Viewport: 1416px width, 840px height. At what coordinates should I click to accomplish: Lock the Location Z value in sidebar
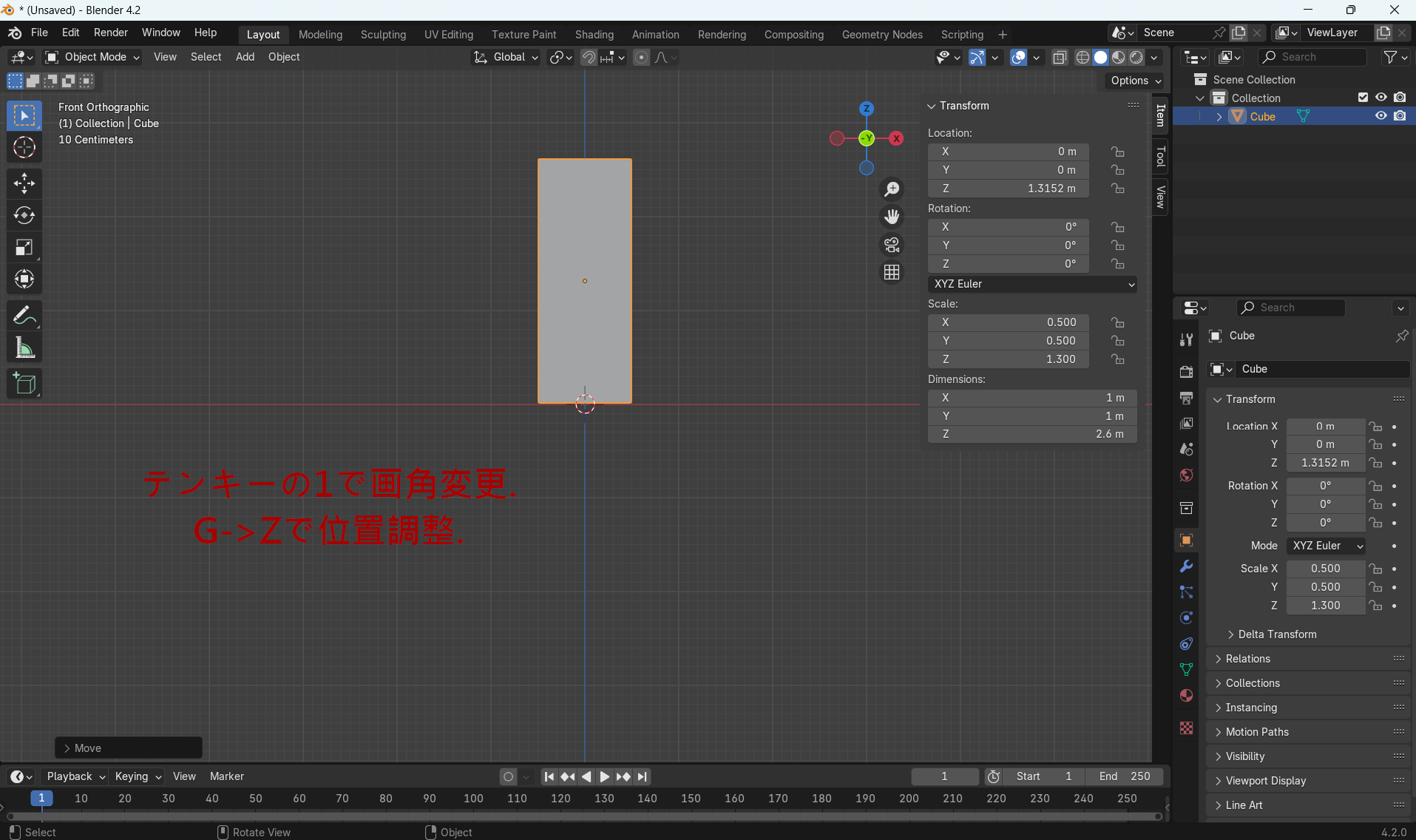tap(1118, 189)
